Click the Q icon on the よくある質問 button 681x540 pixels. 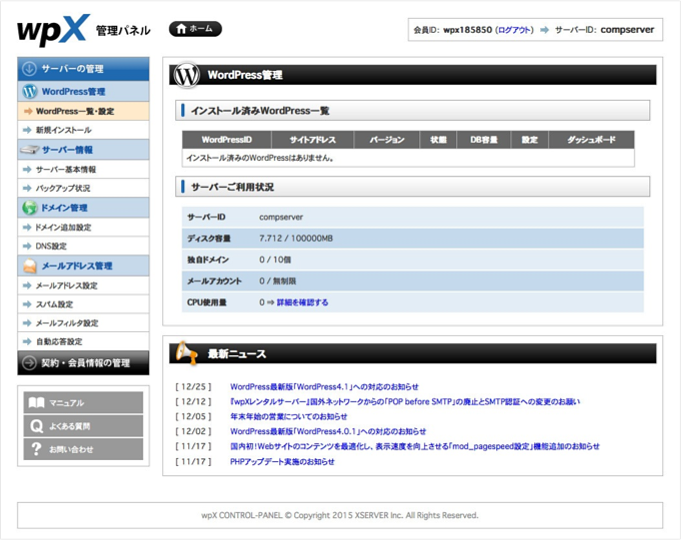[36, 426]
